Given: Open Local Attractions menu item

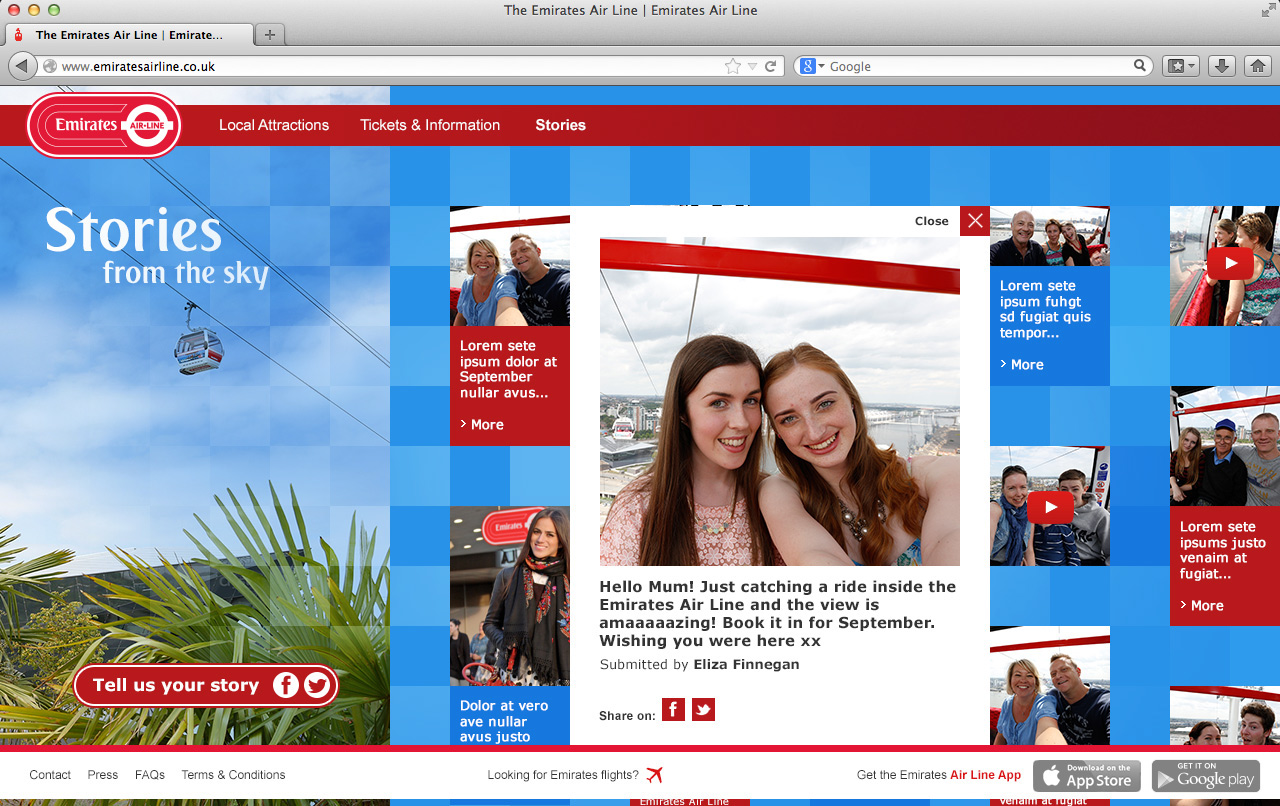Looking at the screenshot, I should (x=274, y=125).
